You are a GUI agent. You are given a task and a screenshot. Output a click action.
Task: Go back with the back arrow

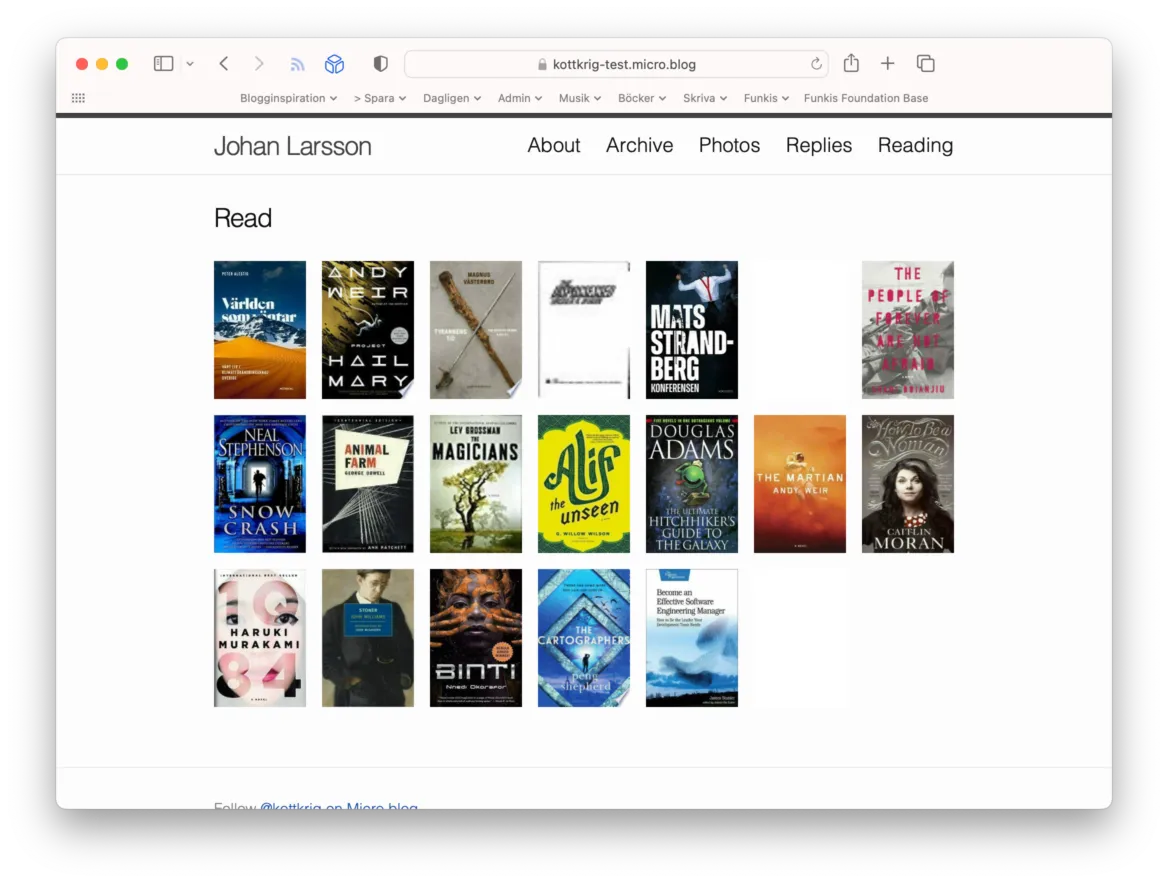tap(223, 63)
